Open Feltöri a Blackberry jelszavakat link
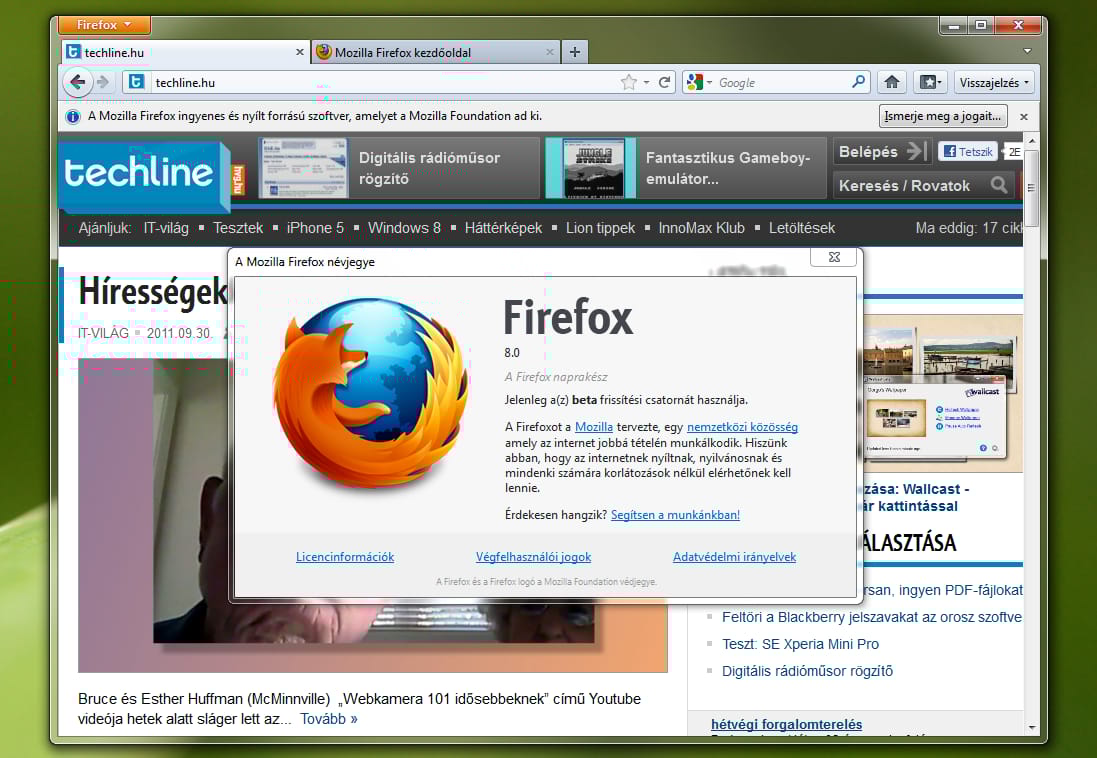 point(872,617)
